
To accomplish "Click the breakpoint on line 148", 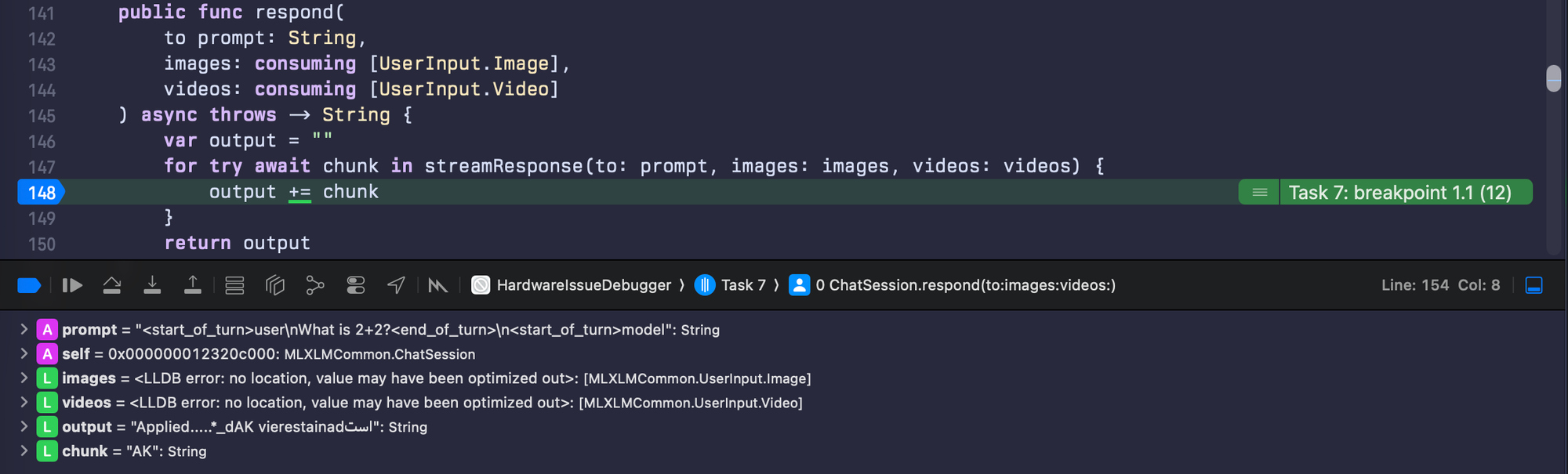I will 41,193.
